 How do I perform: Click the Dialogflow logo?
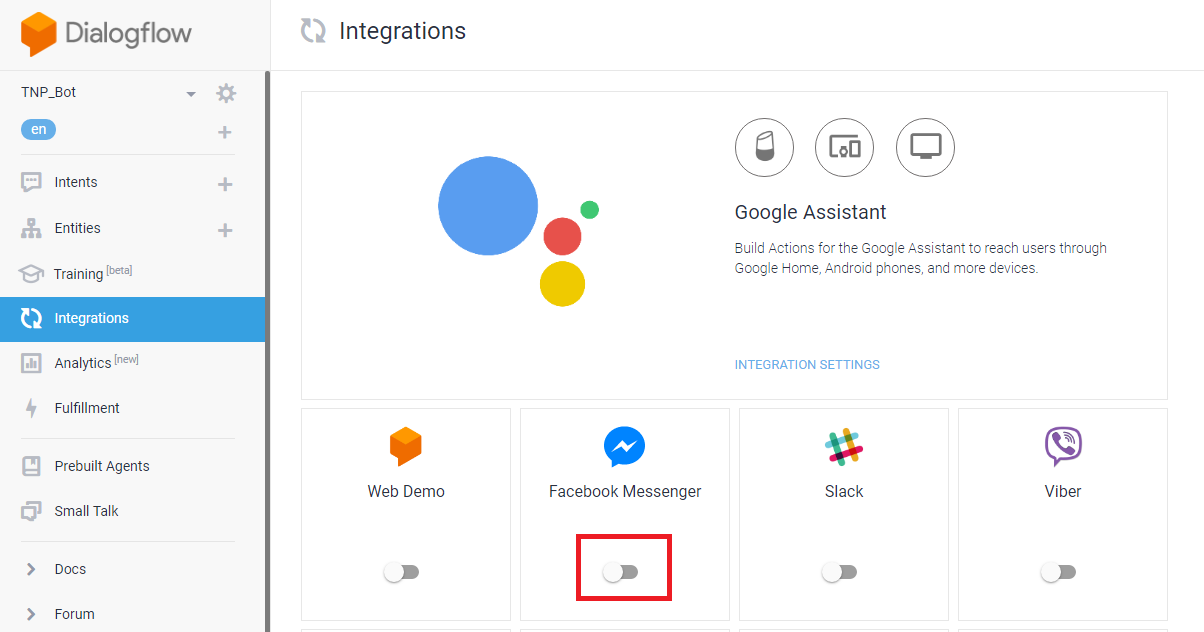(106, 33)
